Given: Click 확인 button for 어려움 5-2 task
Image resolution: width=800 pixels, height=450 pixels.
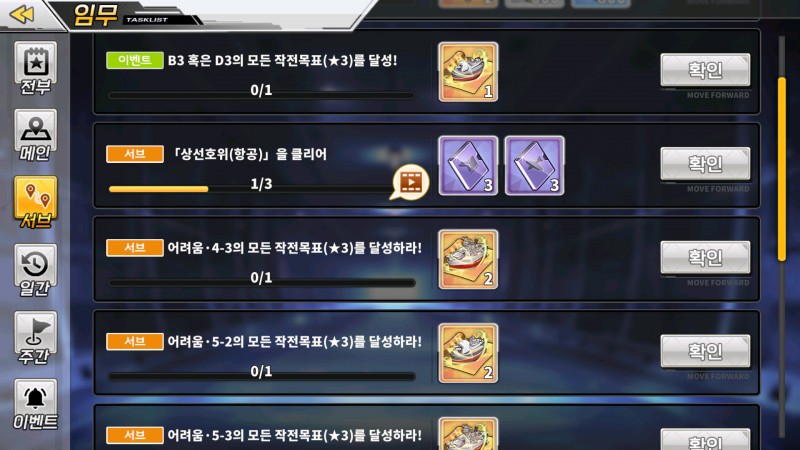Looking at the screenshot, I should [x=705, y=352].
